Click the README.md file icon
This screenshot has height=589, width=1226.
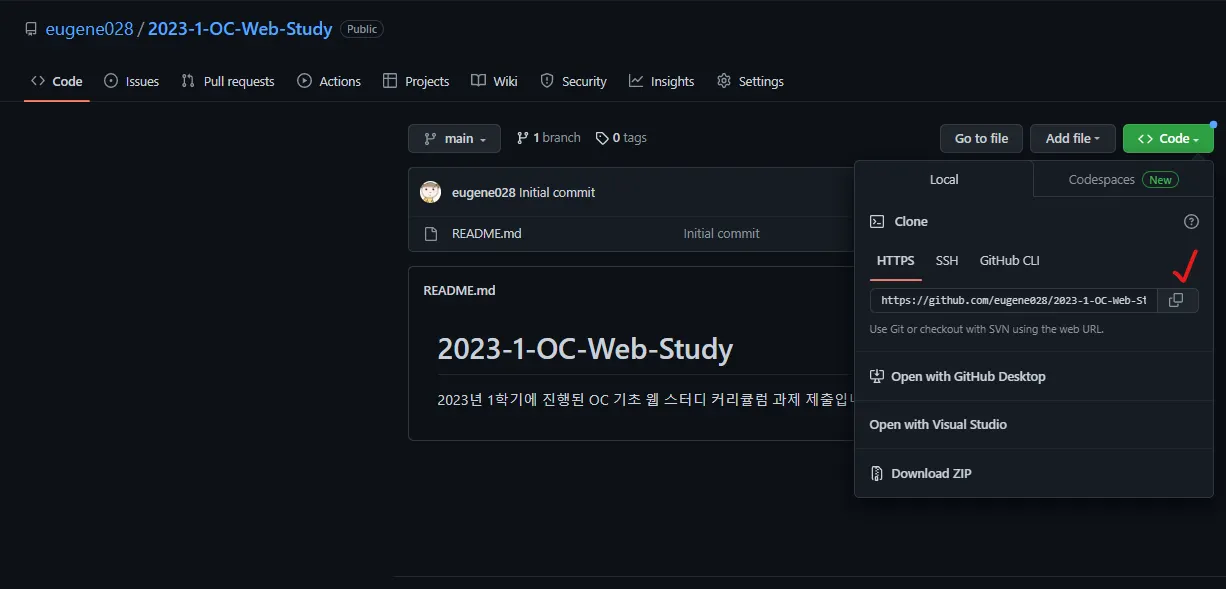pyautogui.click(x=431, y=233)
